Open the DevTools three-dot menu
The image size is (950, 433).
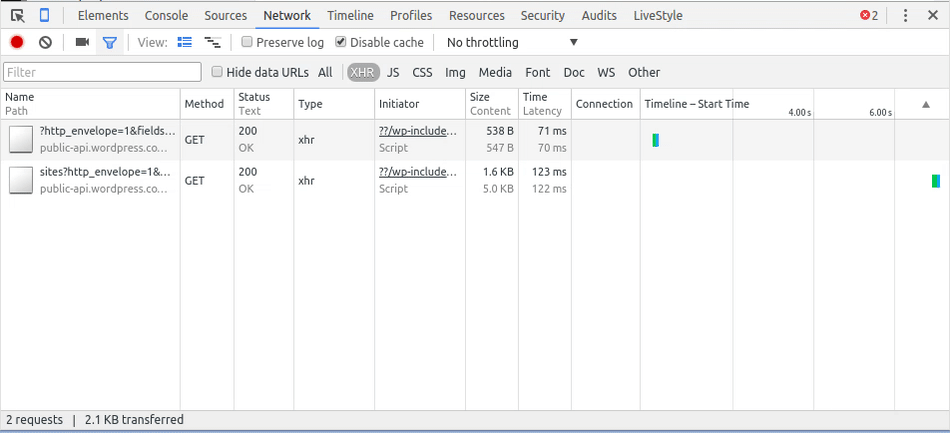pos(905,15)
